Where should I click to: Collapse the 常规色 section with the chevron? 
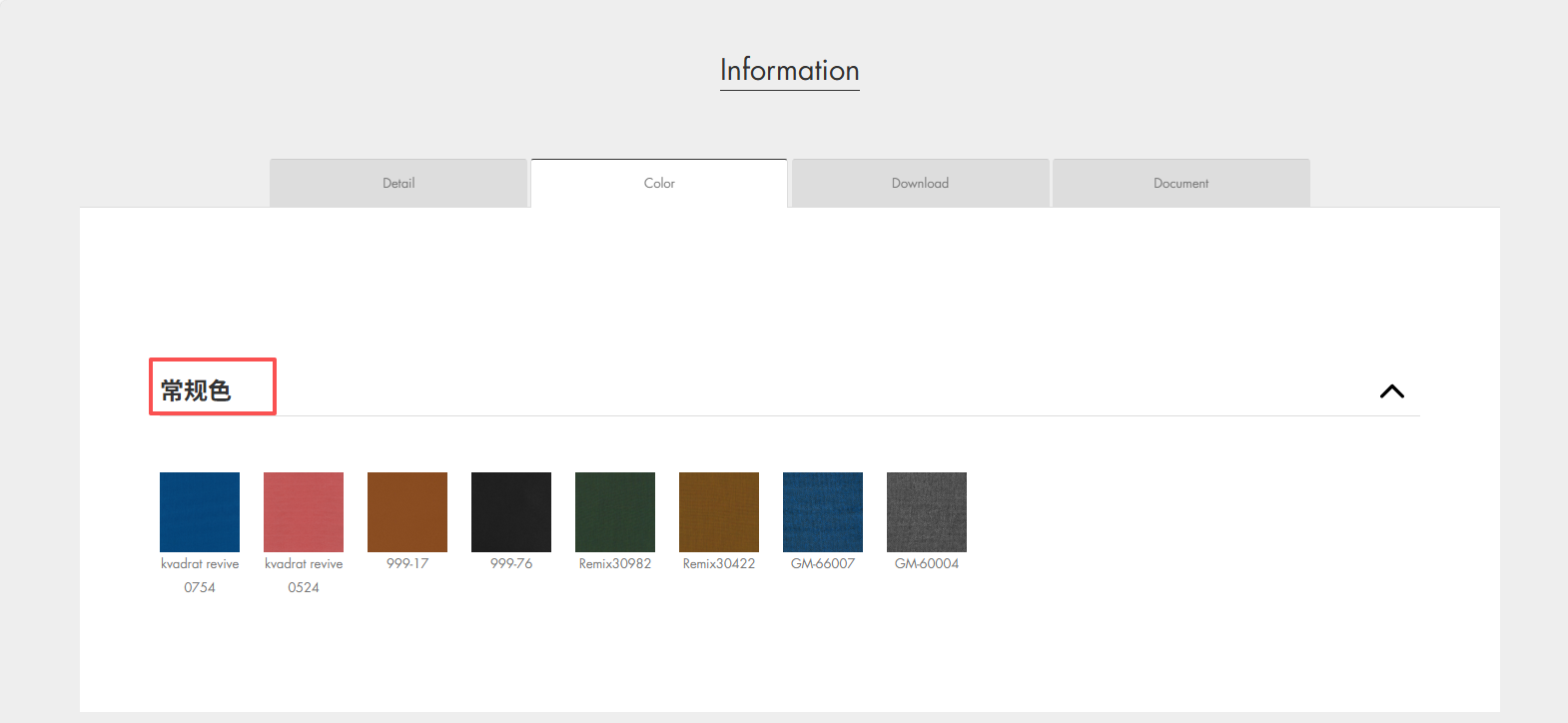point(1391,391)
